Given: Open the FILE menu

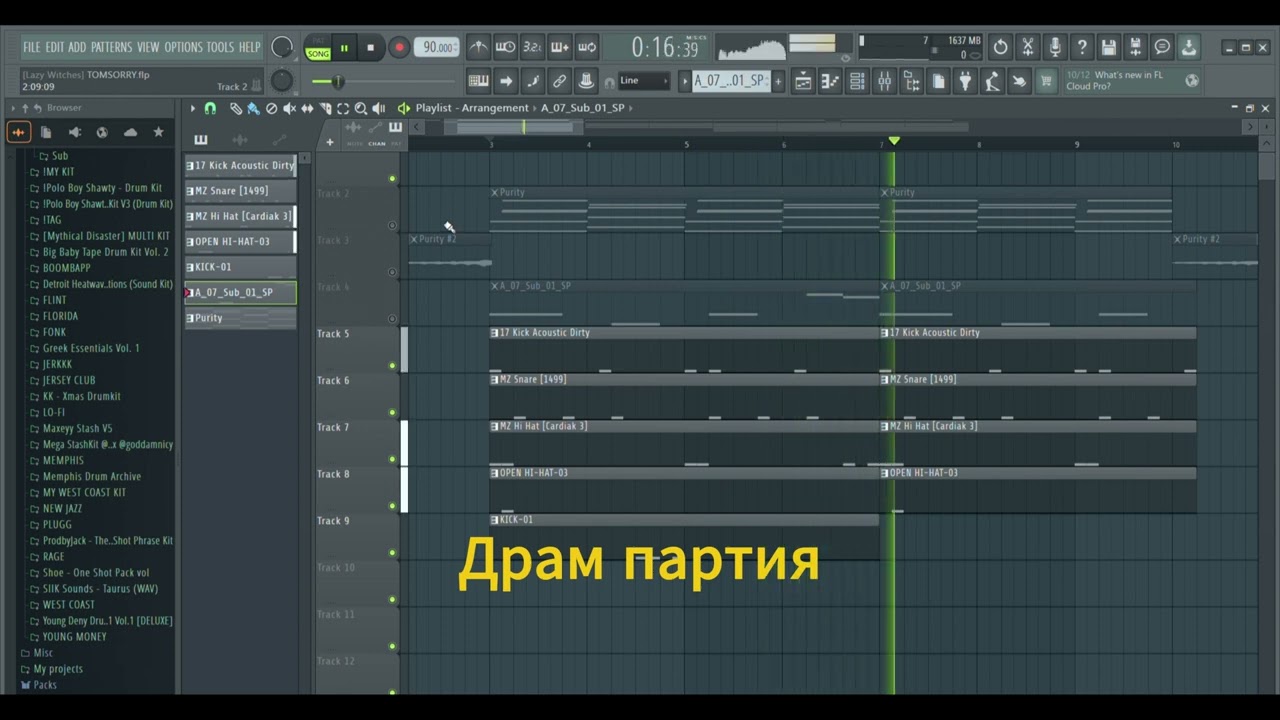Looking at the screenshot, I should [x=31, y=47].
